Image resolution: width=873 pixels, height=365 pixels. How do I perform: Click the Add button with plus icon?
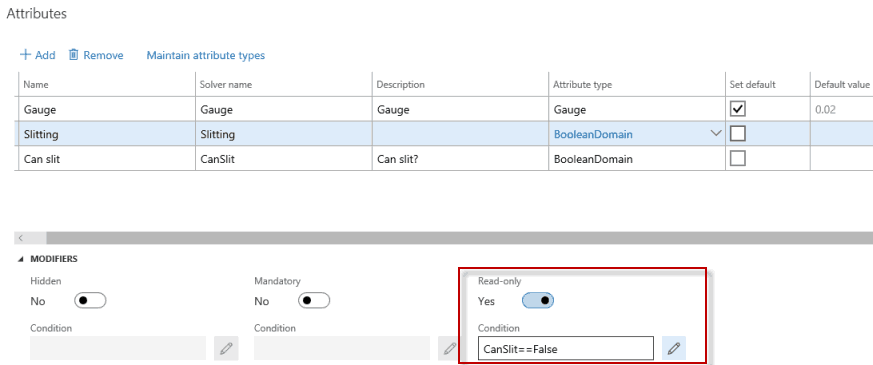pos(37,55)
